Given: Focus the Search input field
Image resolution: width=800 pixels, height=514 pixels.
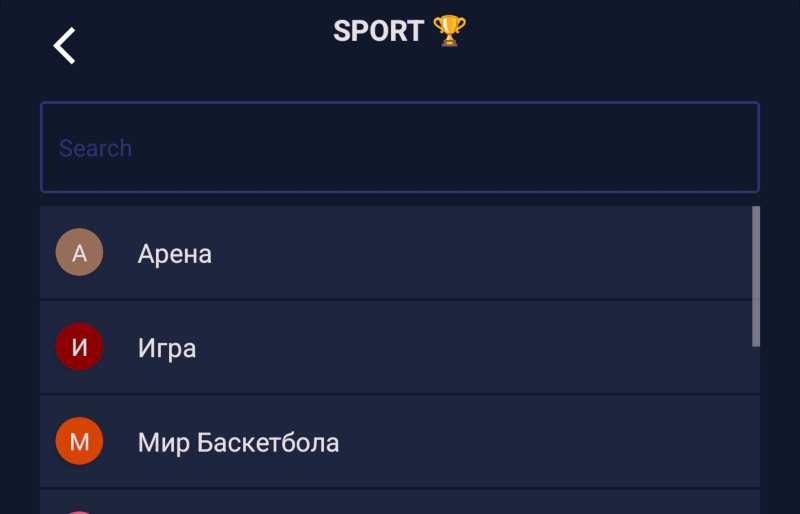Looking at the screenshot, I should coord(400,147).
